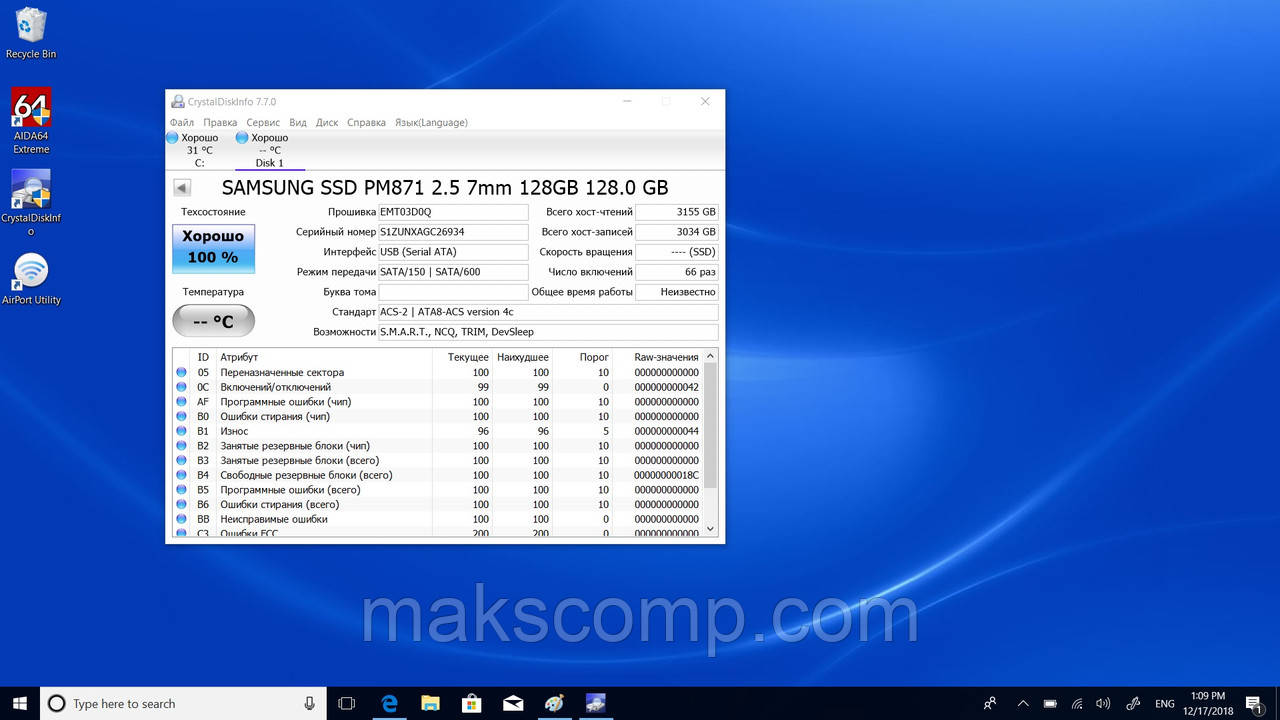Open the CrystalDiskInfo desktop shortcut
Viewport: 1280px width, 720px height.
(x=31, y=203)
